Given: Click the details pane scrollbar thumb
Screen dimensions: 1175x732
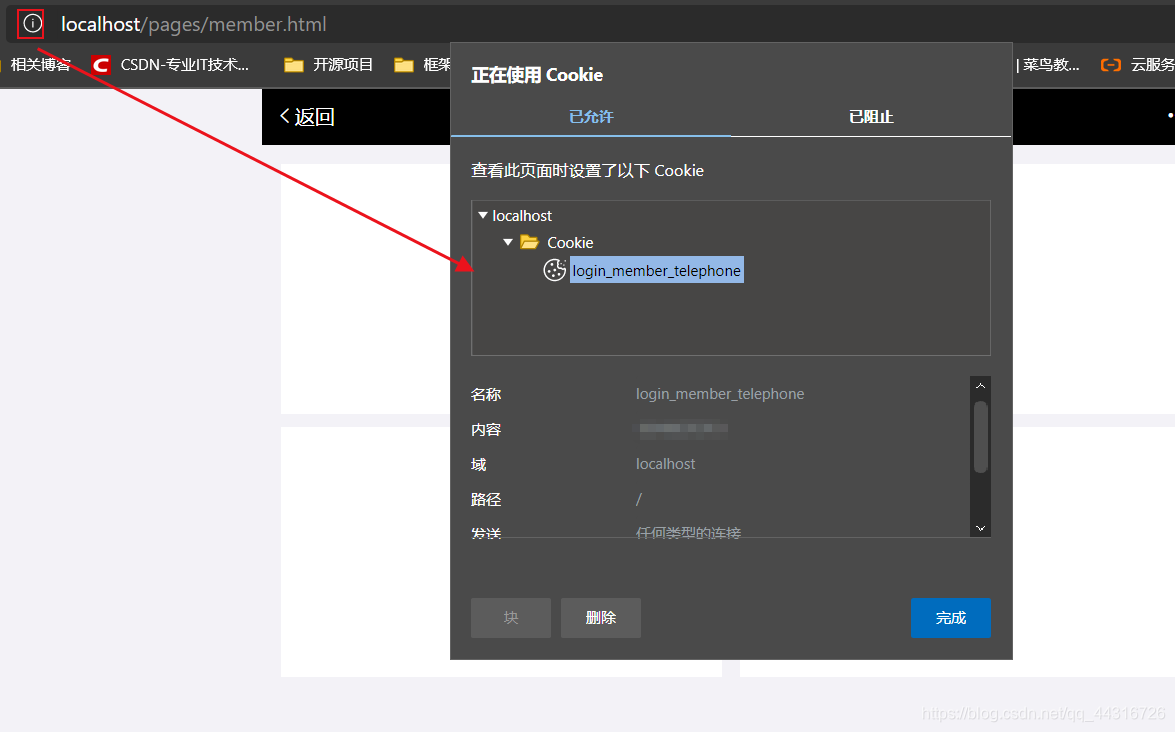Looking at the screenshot, I should pyautogui.click(x=980, y=438).
